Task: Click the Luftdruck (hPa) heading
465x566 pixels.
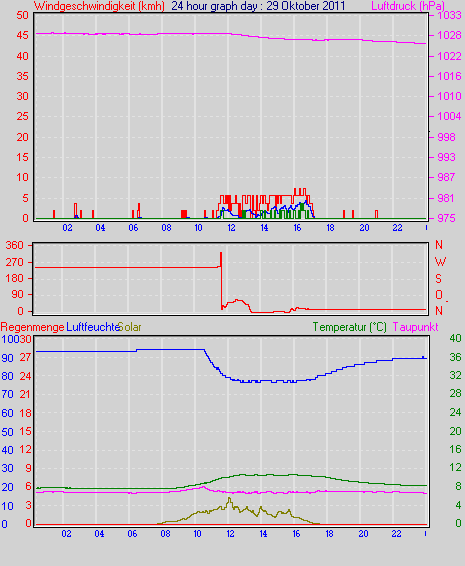Action: pyautogui.click(x=408, y=6)
